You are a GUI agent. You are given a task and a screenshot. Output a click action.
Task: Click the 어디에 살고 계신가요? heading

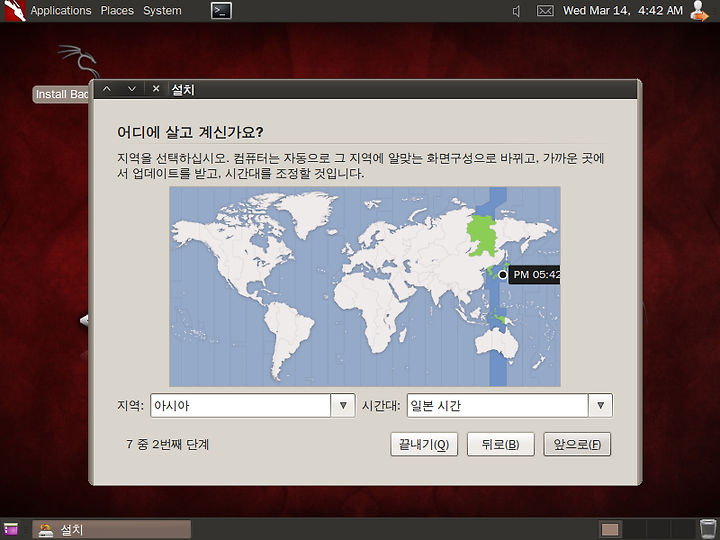190,132
